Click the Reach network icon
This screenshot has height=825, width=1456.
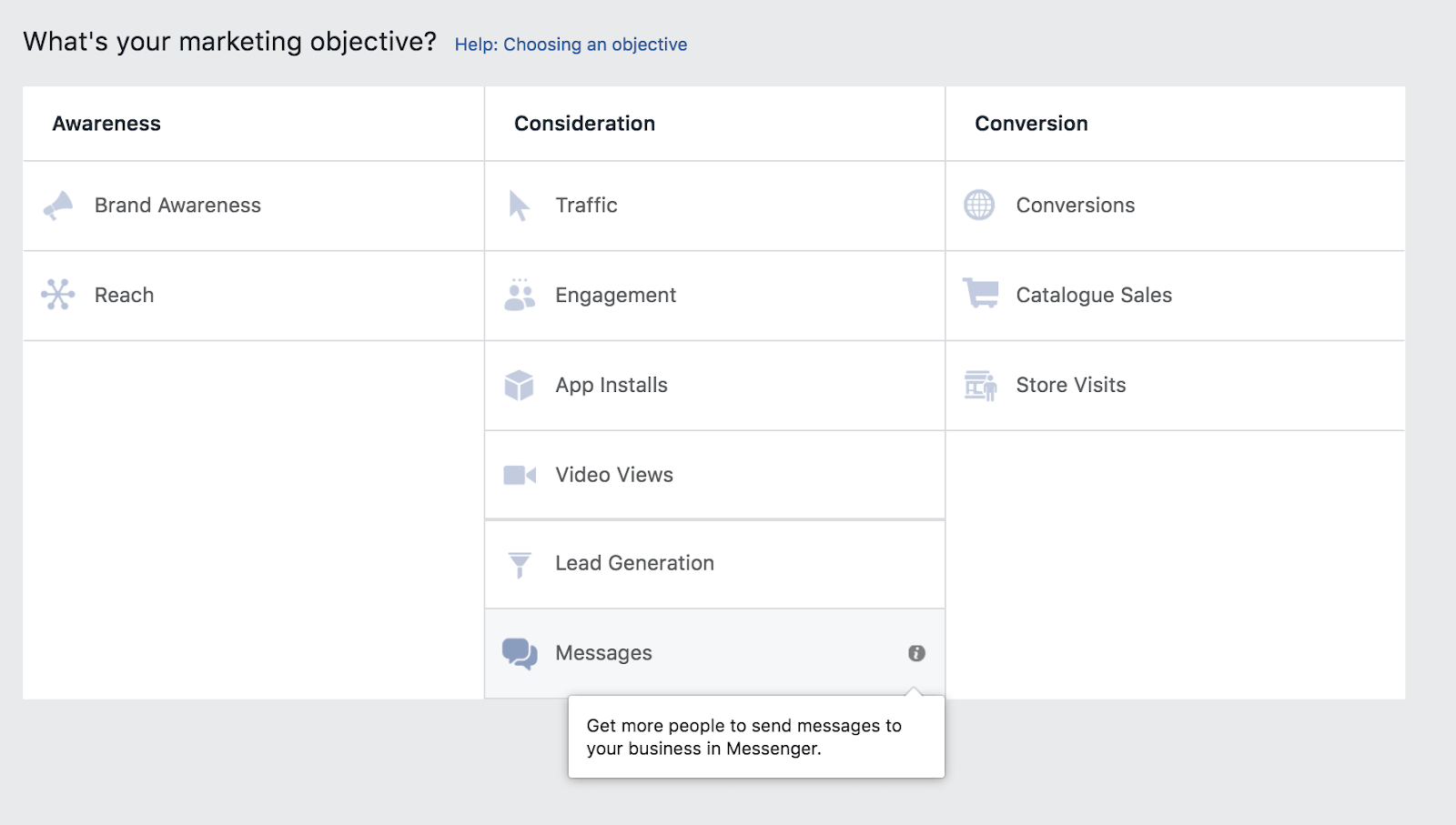click(58, 295)
